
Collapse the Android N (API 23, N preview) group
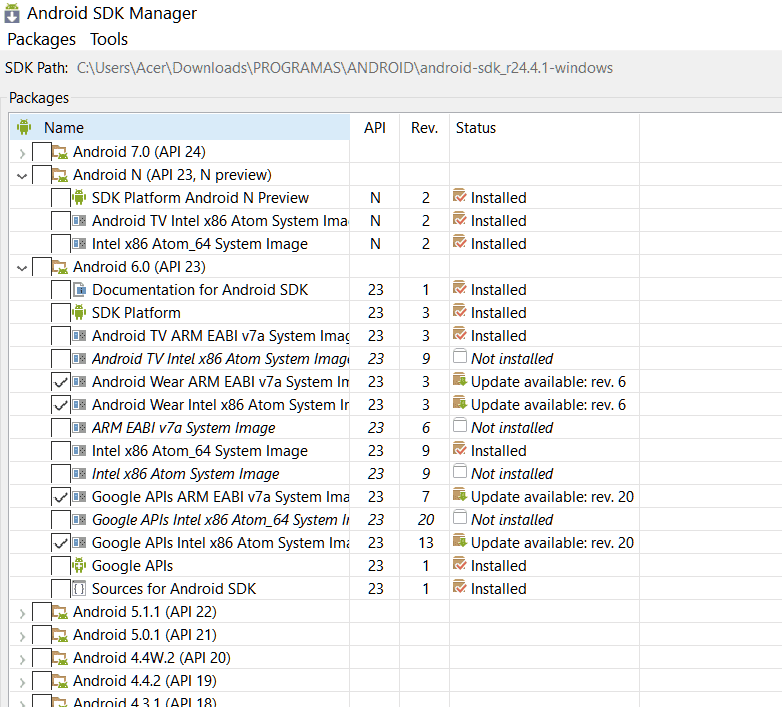coord(22,176)
